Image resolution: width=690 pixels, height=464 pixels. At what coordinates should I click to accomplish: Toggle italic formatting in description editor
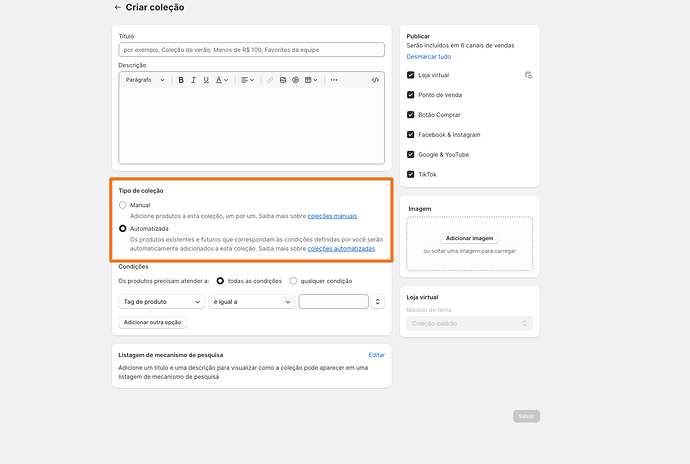pyautogui.click(x=193, y=80)
